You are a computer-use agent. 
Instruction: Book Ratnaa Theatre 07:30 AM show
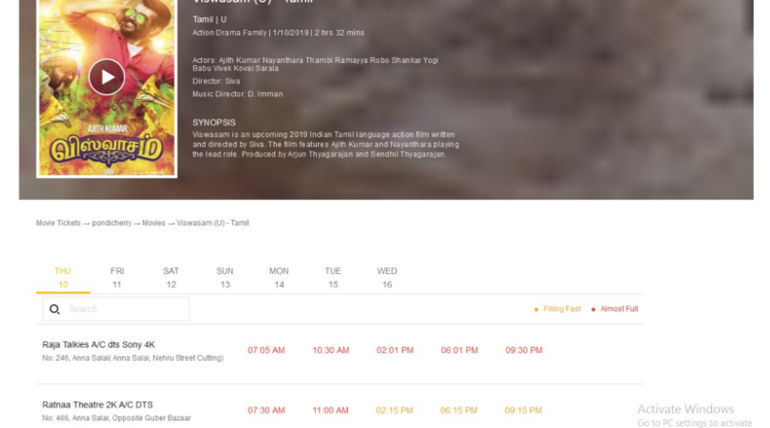coord(266,410)
